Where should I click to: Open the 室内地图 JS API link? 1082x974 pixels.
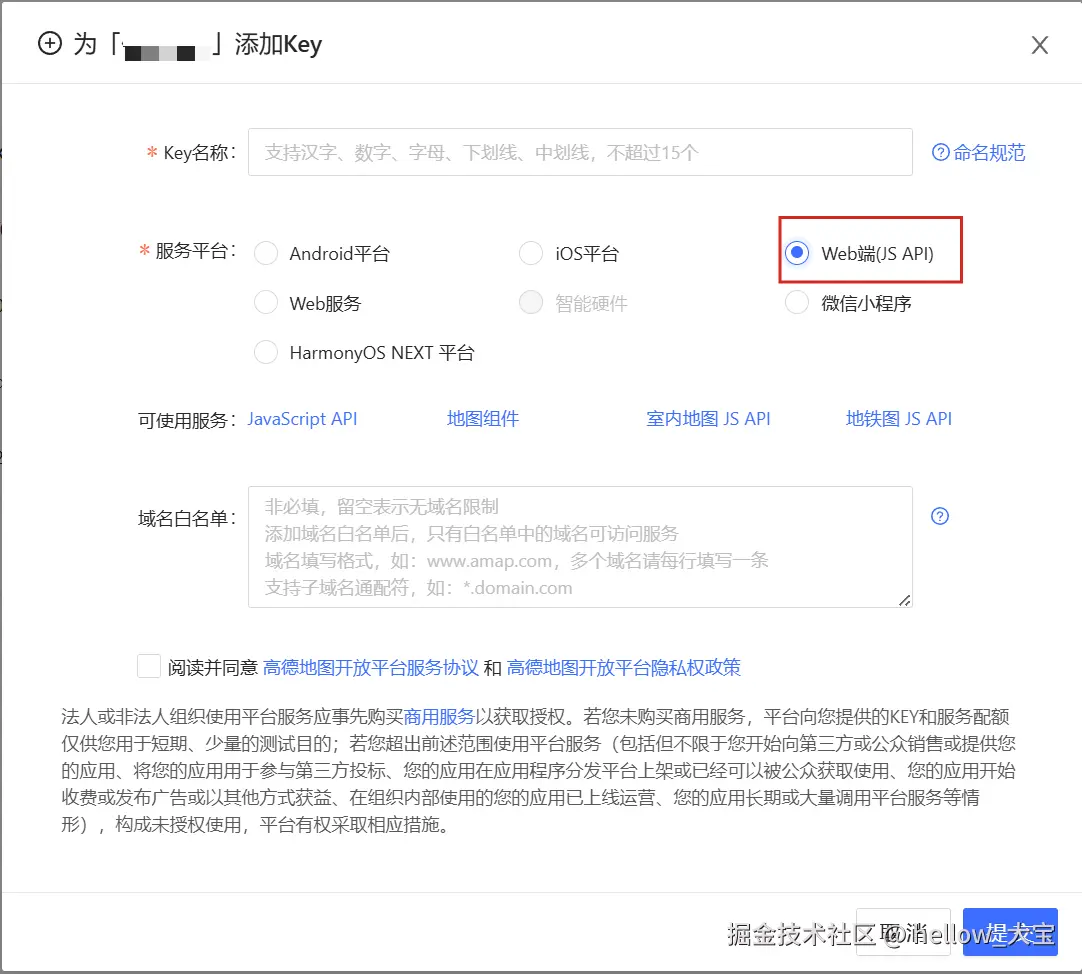708,419
